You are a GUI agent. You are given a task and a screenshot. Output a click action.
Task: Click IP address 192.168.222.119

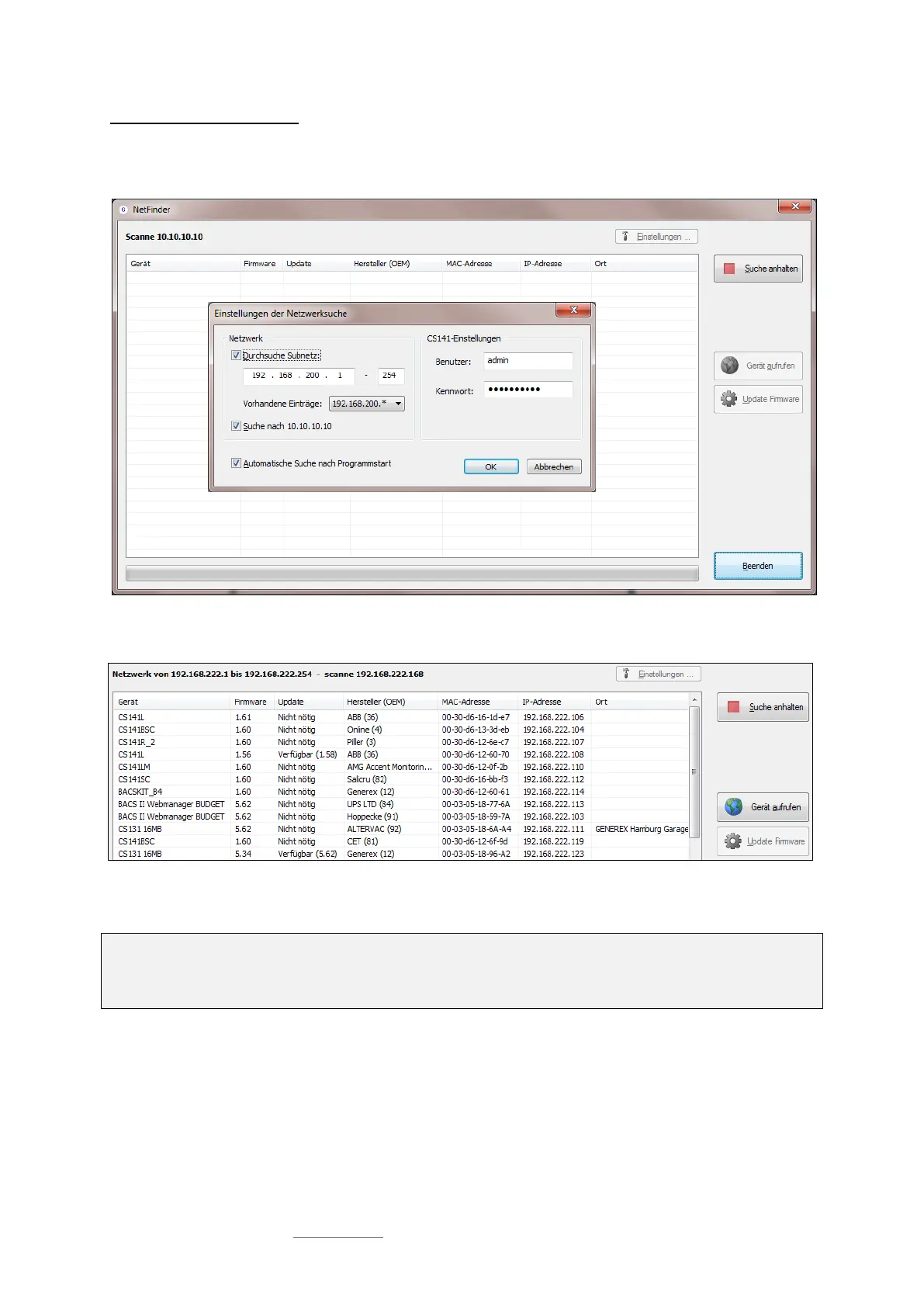click(x=553, y=841)
